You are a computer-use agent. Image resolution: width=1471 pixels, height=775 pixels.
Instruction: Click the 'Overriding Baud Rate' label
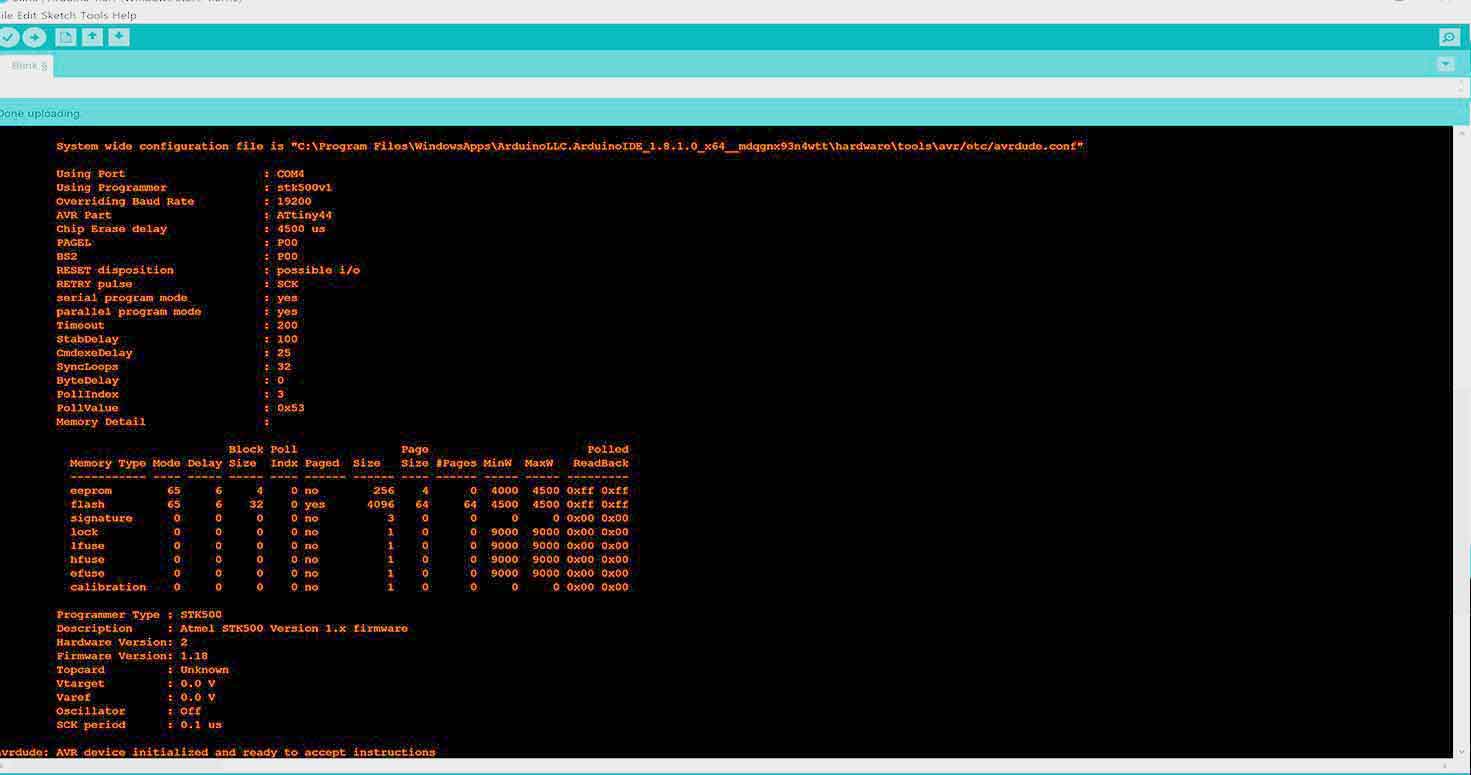coord(125,202)
